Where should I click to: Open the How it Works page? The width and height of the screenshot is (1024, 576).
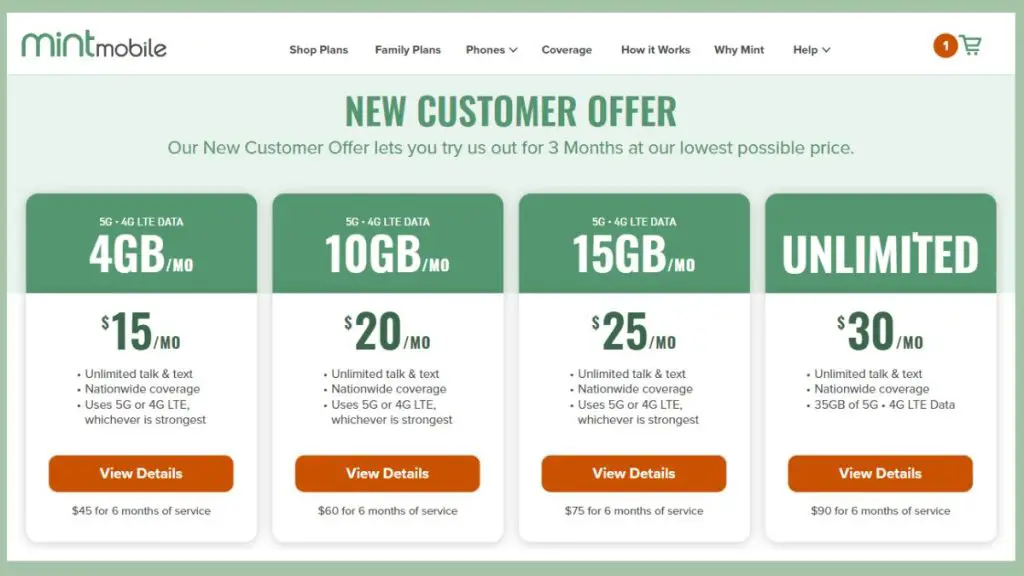tap(655, 50)
